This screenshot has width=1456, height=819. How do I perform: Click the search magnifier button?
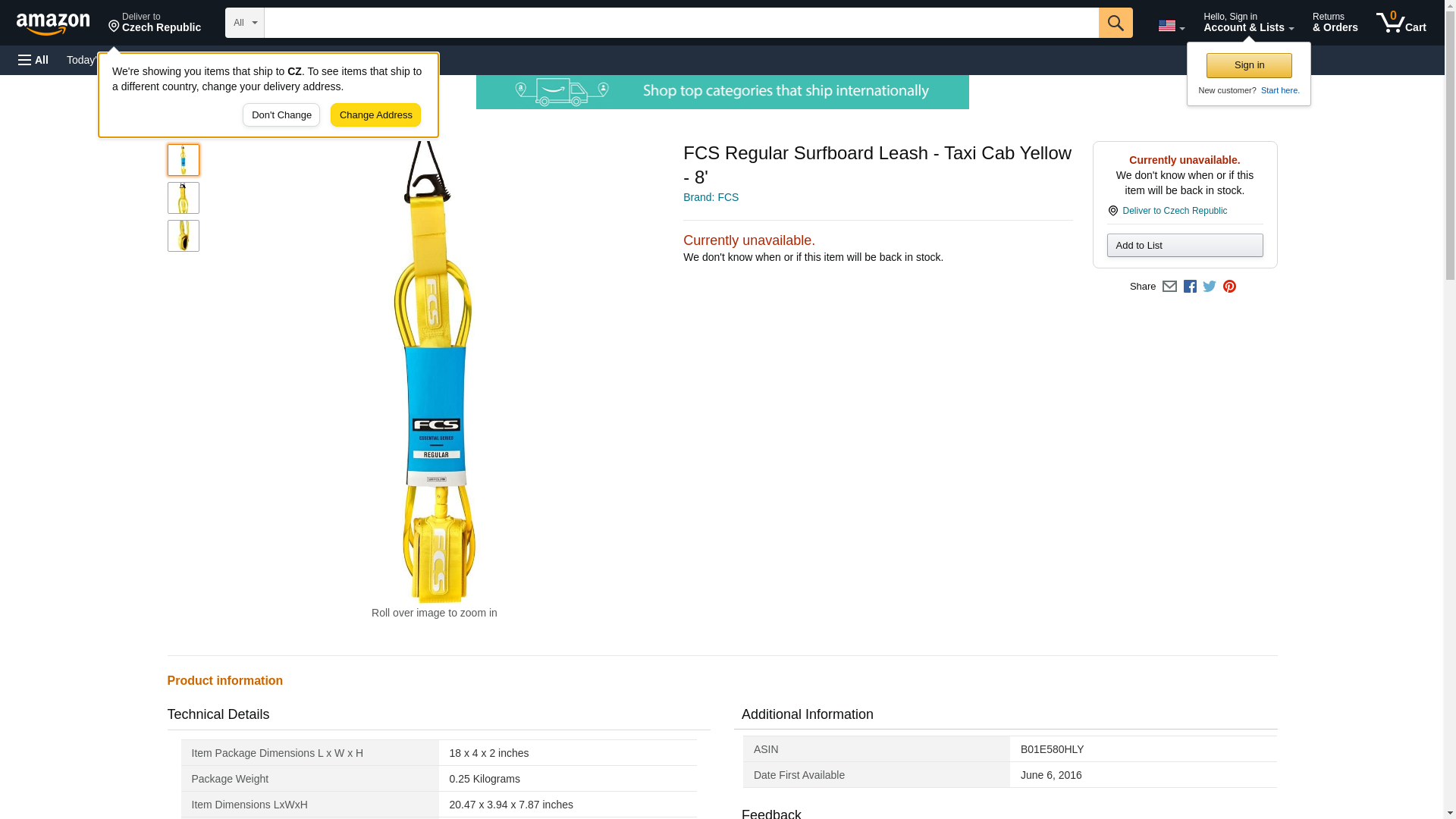(1115, 23)
